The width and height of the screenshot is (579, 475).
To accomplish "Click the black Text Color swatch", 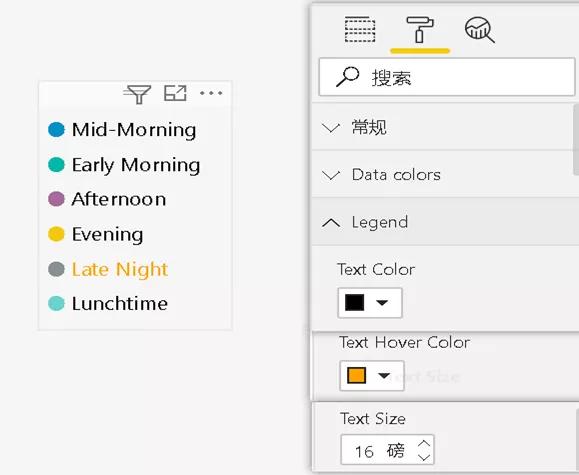I will pyautogui.click(x=354, y=303).
